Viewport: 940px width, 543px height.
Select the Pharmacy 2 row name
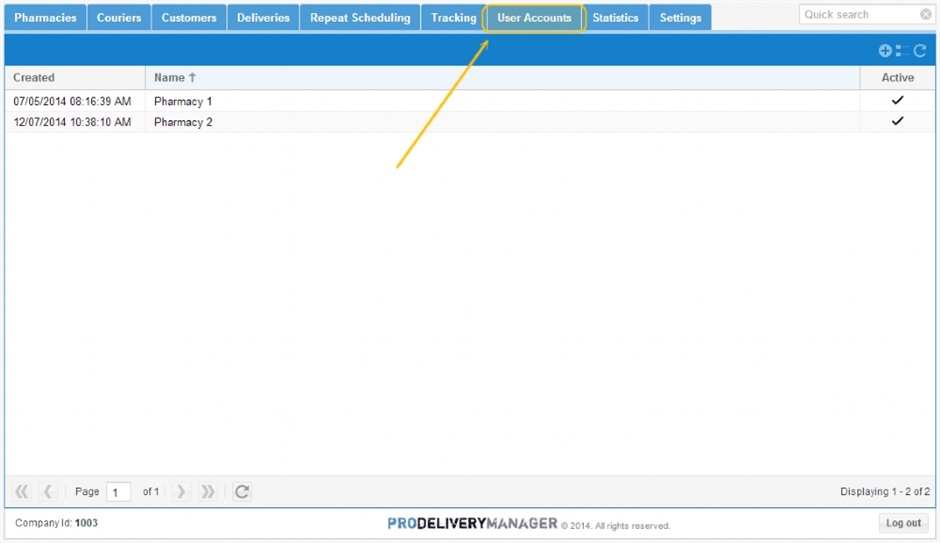[183, 122]
